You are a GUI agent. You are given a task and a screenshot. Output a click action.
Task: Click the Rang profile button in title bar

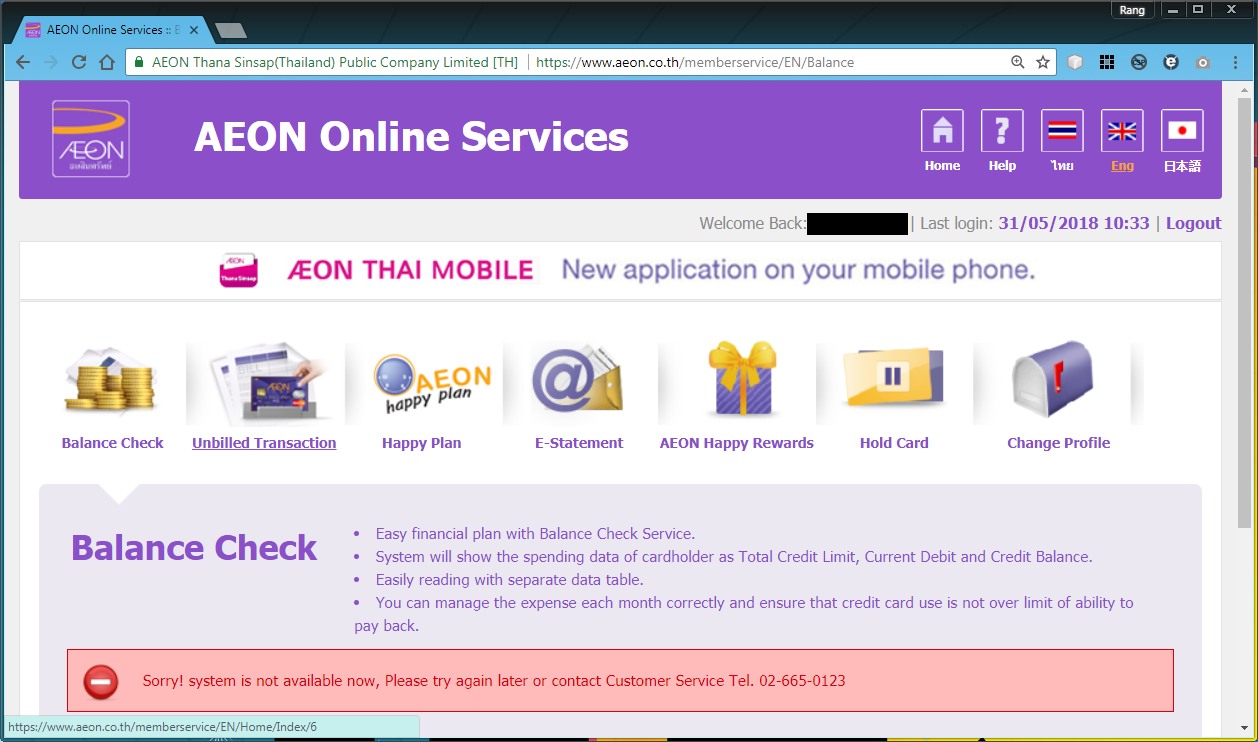tap(1132, 10)
